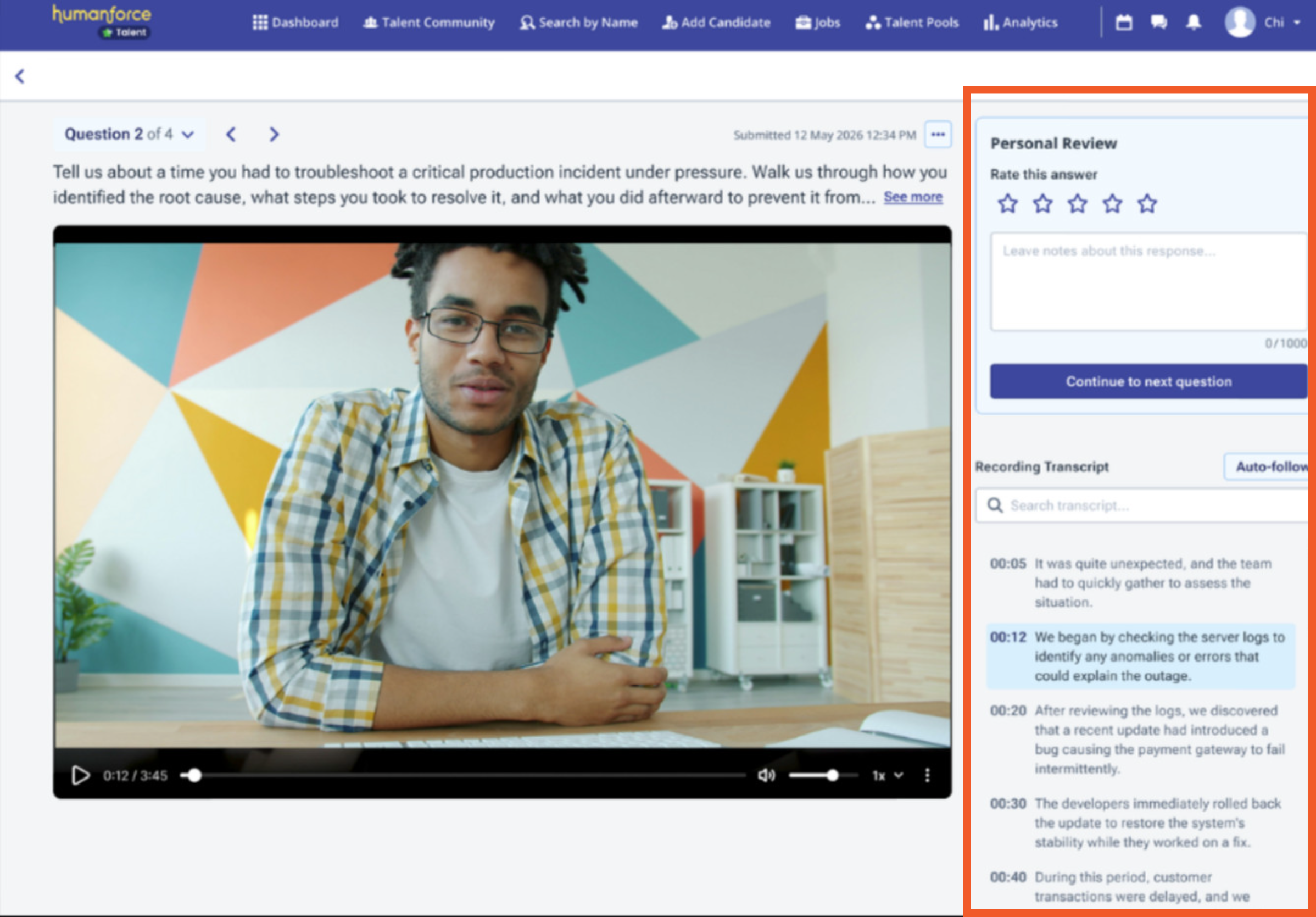Click the video progress seek bar
This screenshot has height=917, width=1316.
pos(463,775)
